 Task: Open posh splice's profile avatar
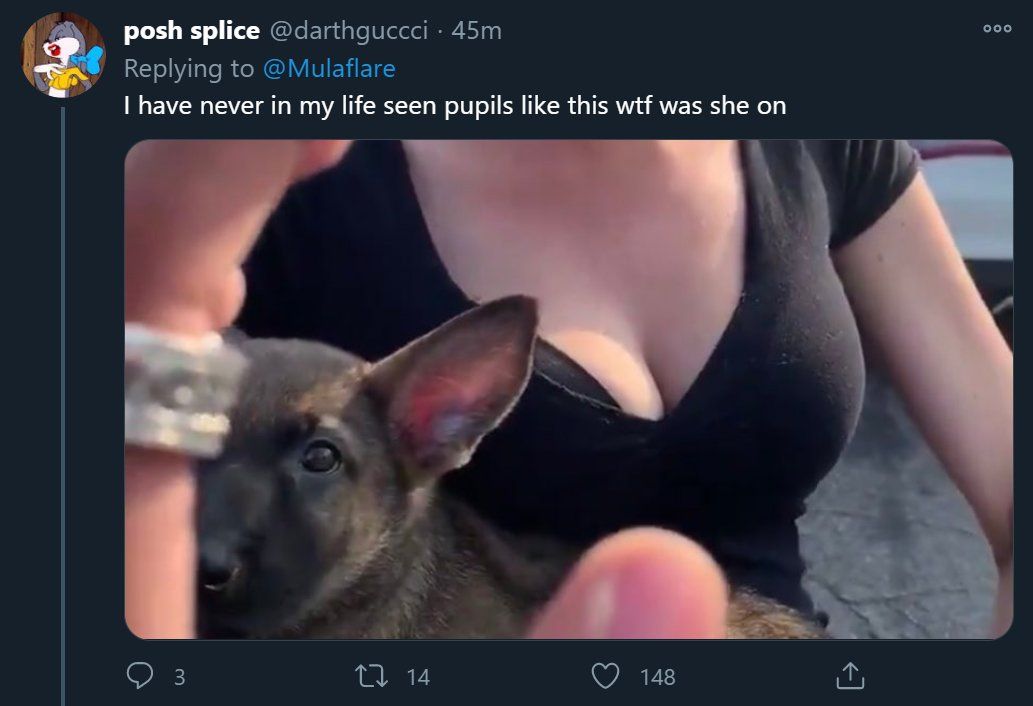click(63, 55)
